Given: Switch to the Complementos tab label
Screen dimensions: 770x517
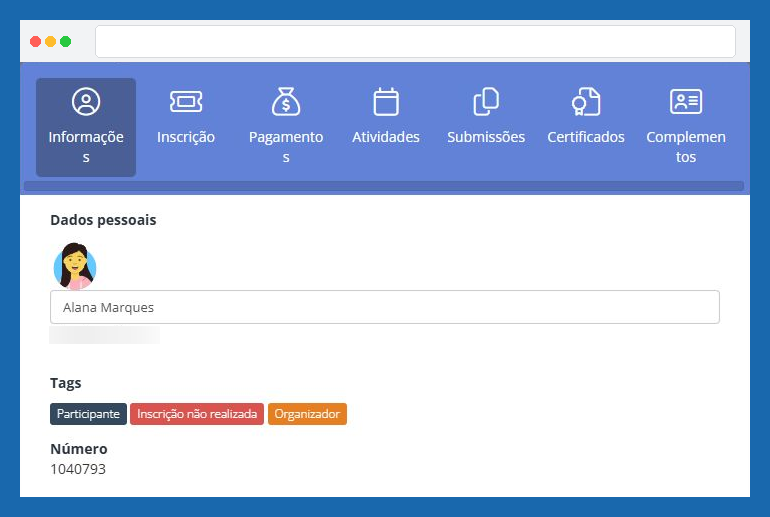Looking at the screenshot, I should pyautogui.click(x=686, y=147).
